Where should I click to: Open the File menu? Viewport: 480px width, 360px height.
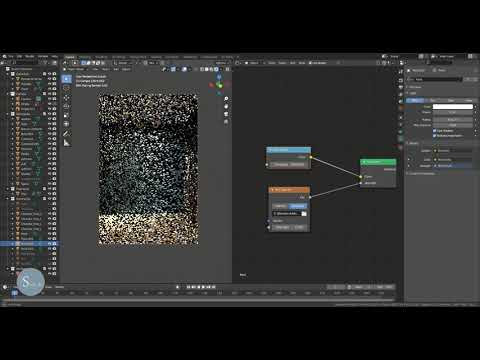11,56
